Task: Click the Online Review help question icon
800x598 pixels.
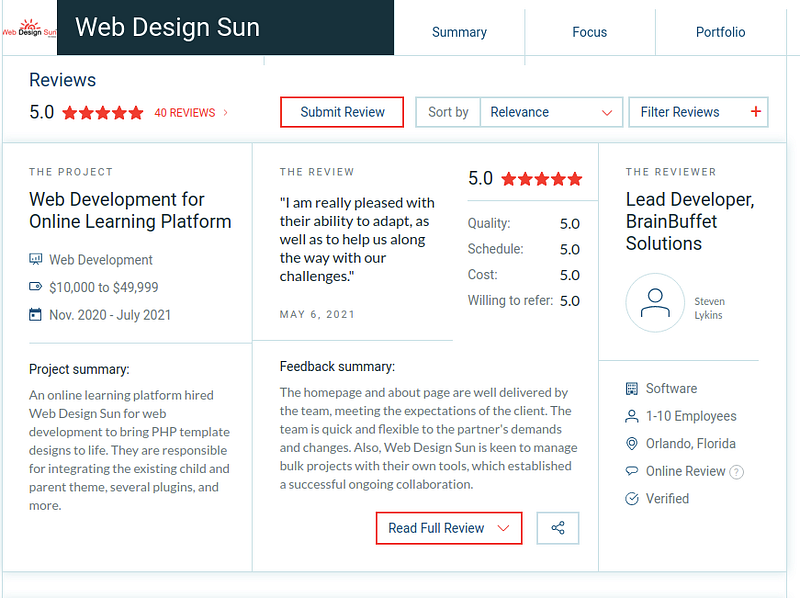Action: (737, 472)
